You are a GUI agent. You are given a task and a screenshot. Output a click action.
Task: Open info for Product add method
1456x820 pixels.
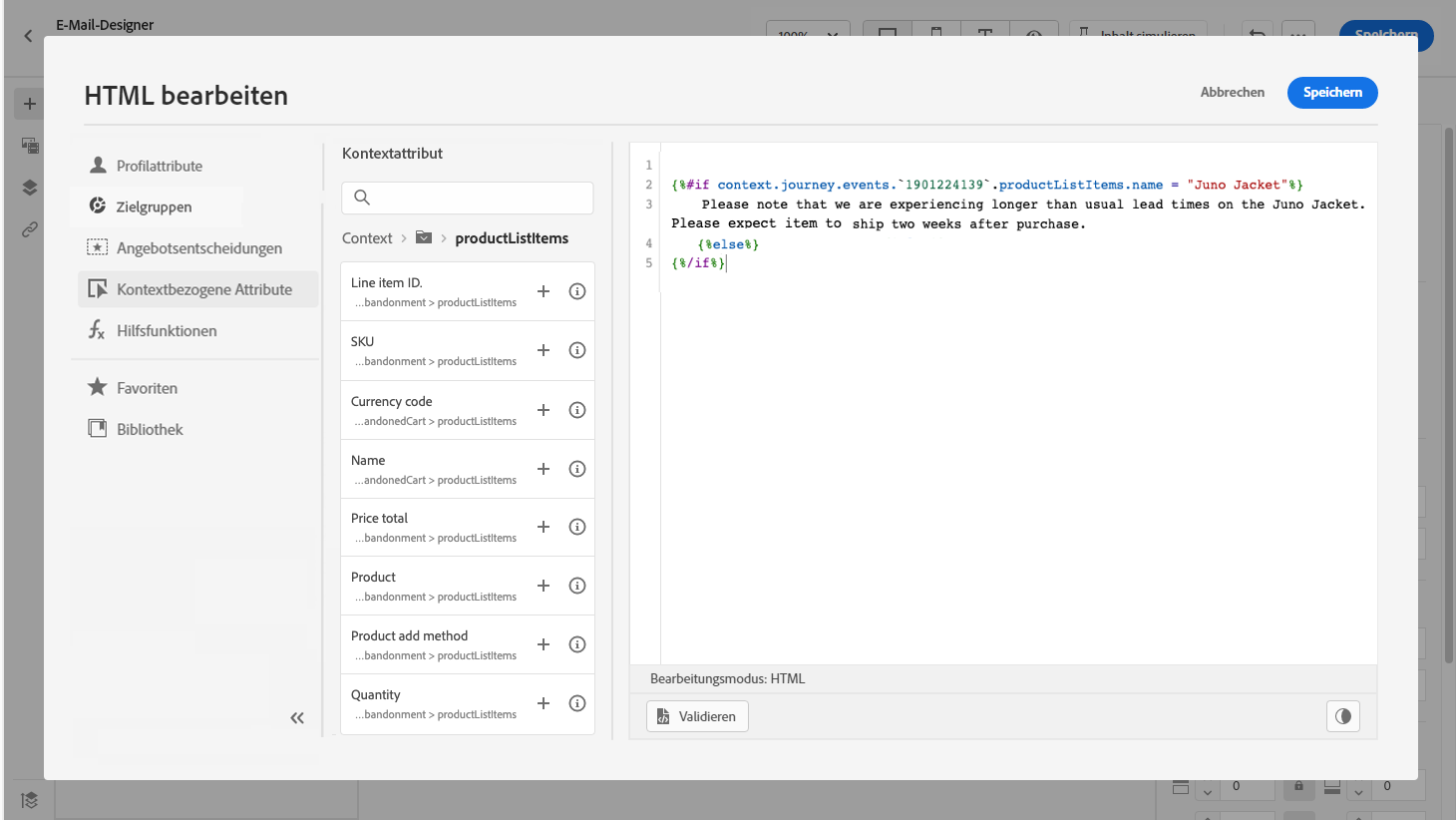click(576, 644)
